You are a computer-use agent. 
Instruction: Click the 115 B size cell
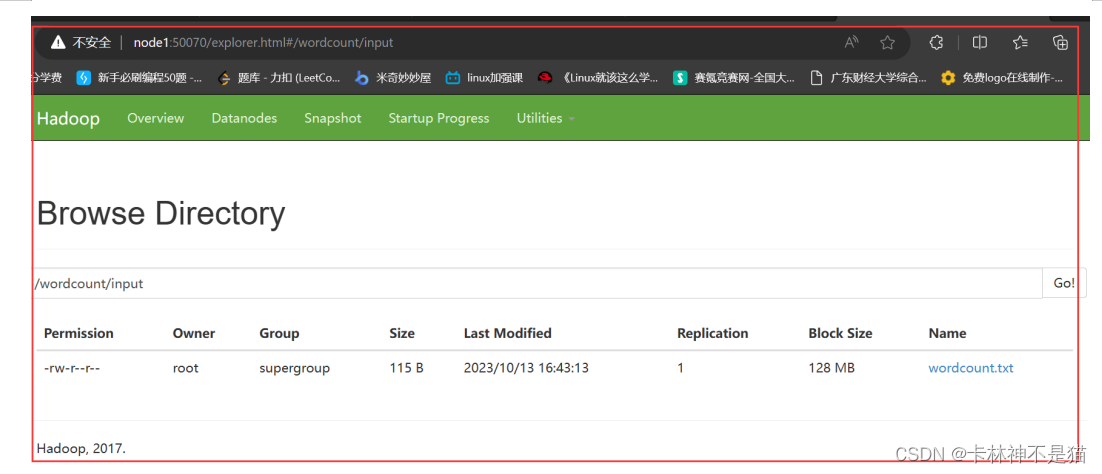[x=406, y=368]
